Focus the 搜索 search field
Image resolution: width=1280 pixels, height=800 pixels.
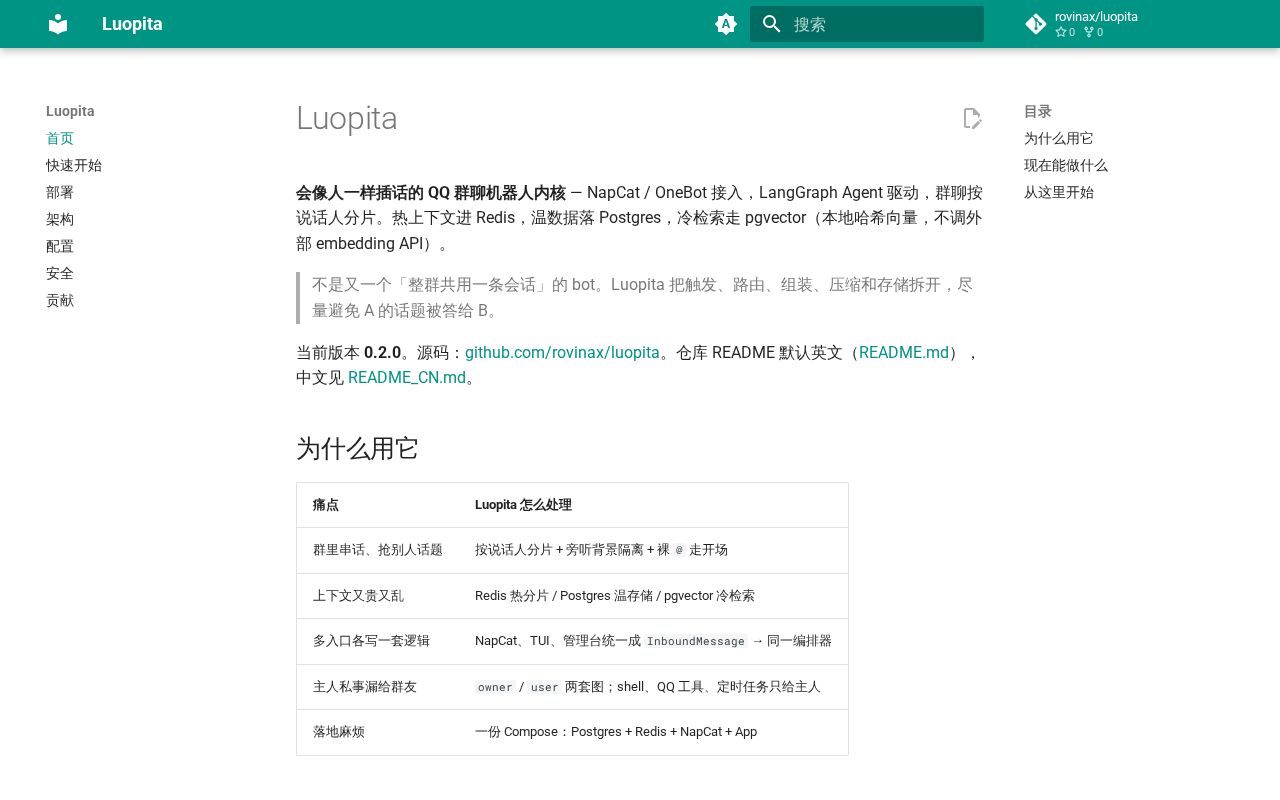[867, 24]
